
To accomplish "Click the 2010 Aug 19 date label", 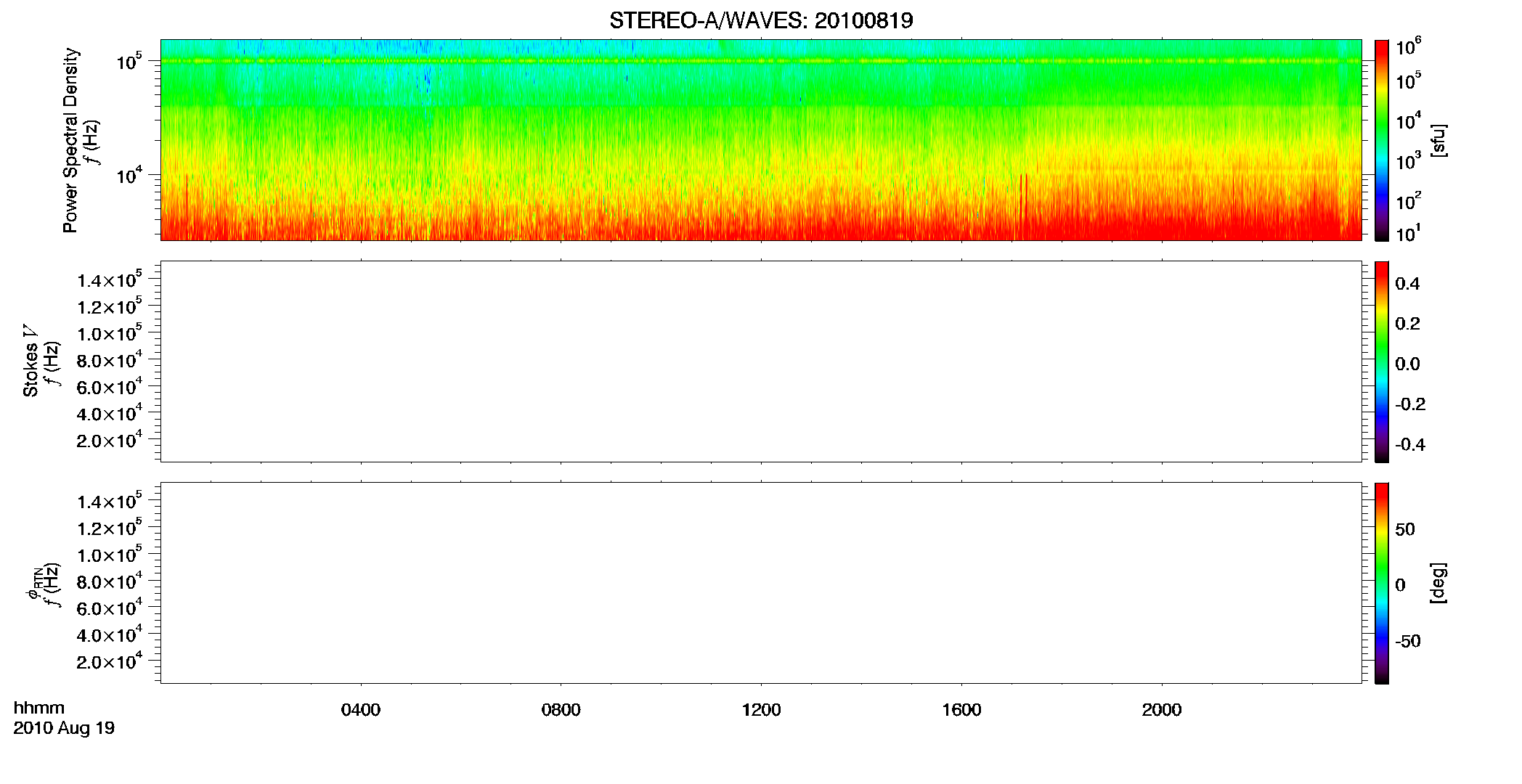I will 64,728.
